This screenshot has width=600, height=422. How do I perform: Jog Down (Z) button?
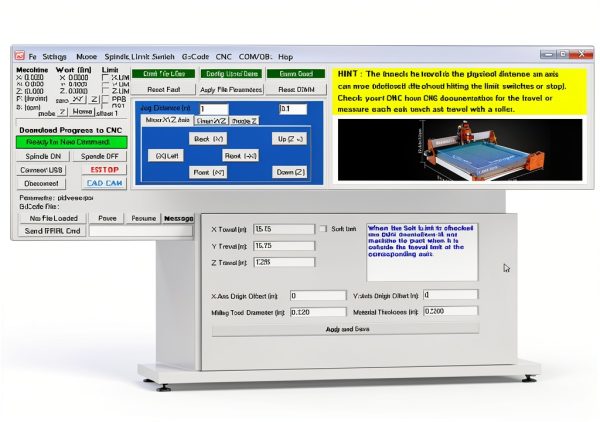(x=290, y=172)
